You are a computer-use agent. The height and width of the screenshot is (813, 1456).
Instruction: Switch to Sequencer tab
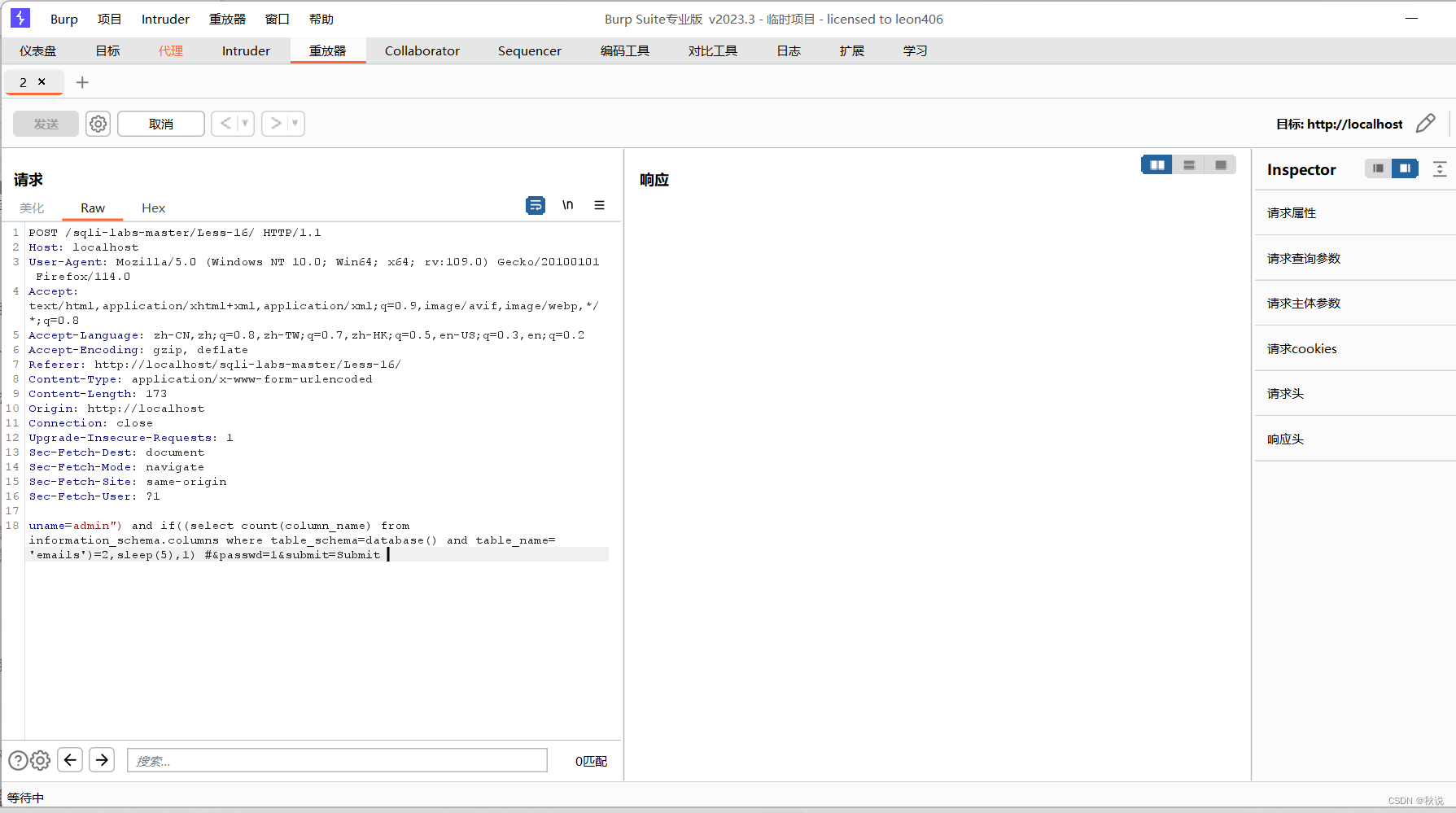tap(530, 50)
